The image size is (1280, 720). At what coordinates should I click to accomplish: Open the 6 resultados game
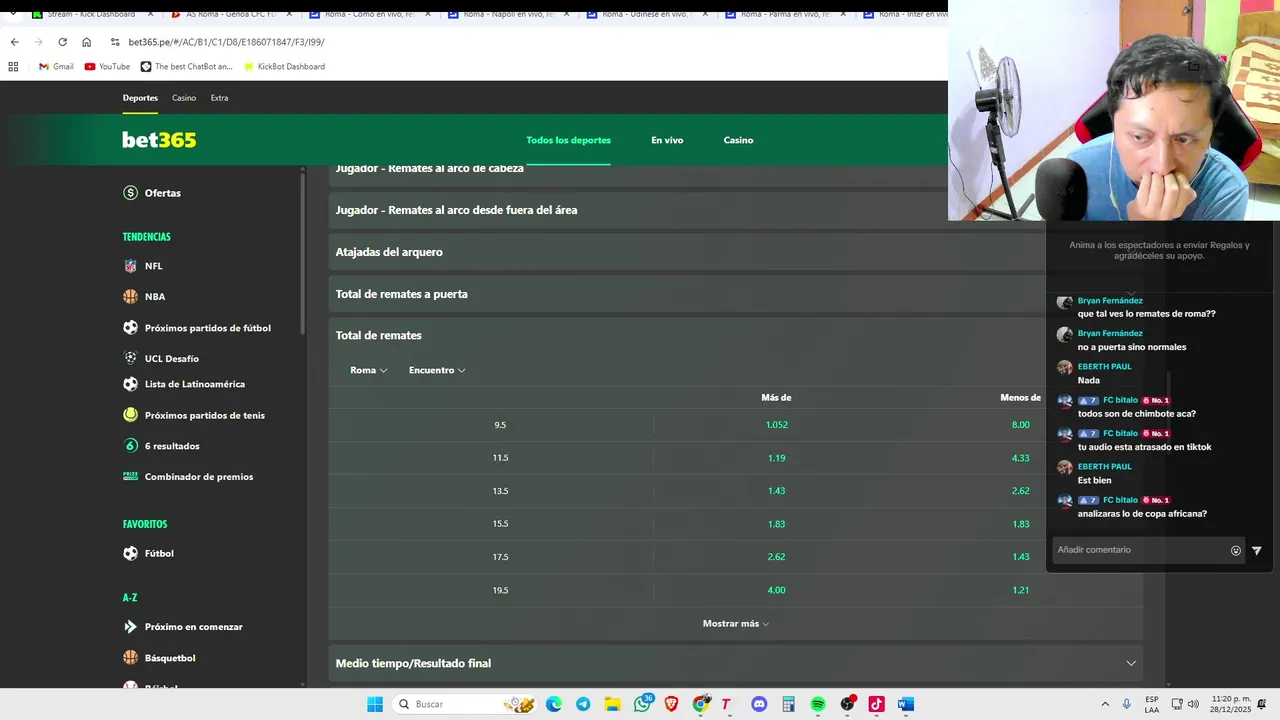coord(161,446)
